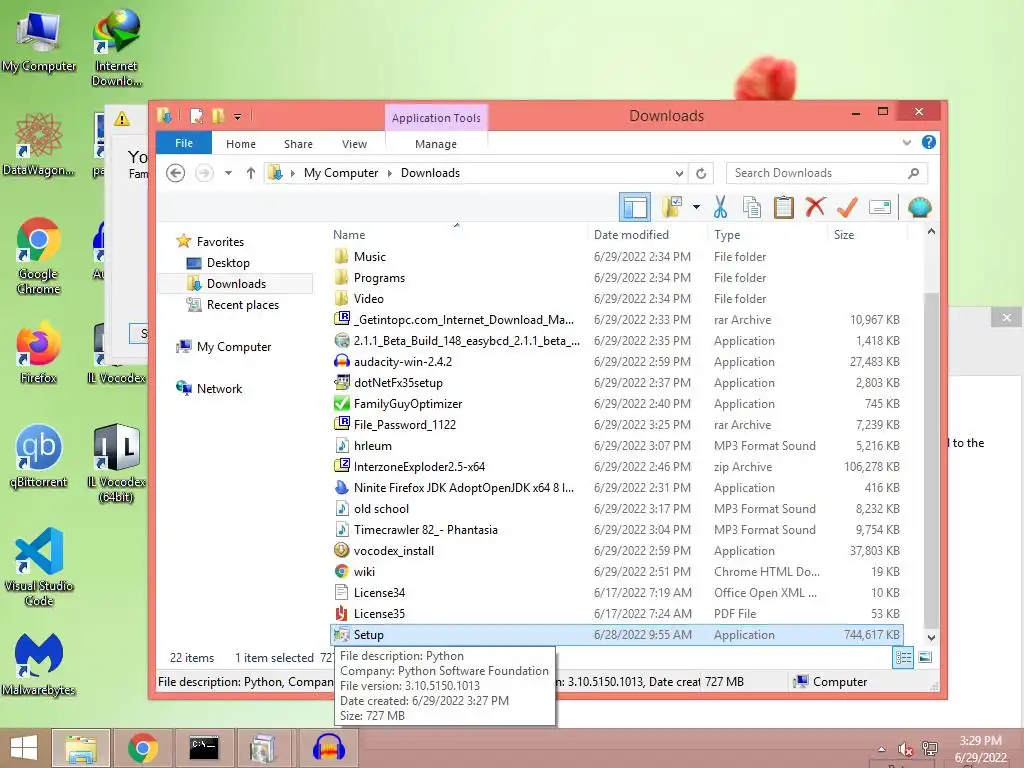Switch to Large icons view in status bar
1024x768 pixels.
coord(925,658)
